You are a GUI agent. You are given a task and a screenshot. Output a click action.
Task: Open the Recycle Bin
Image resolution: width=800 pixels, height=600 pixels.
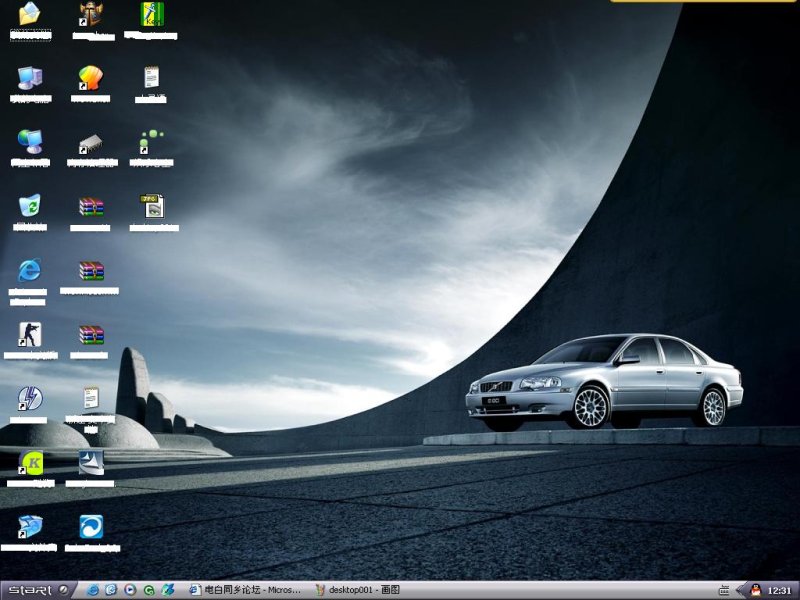(28, 205)
